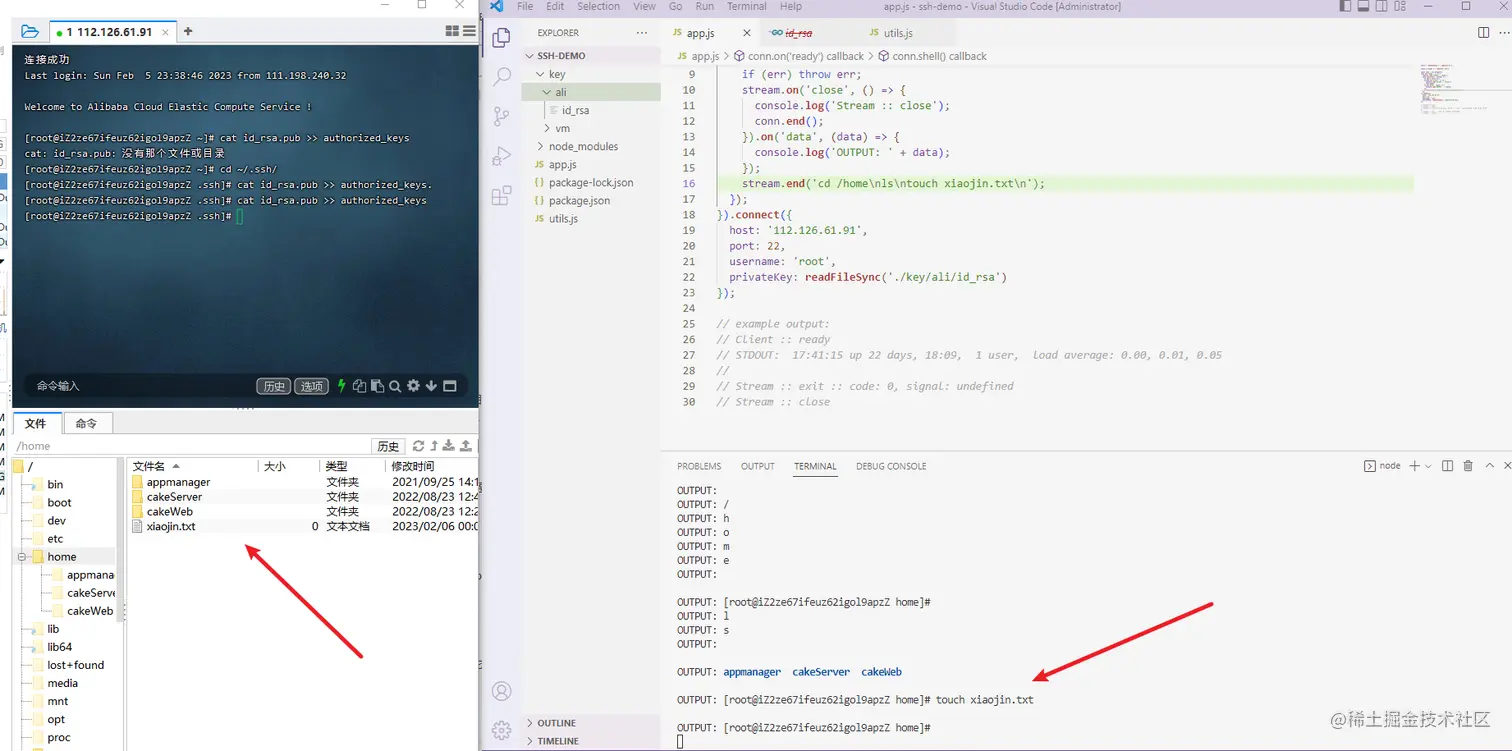Click the 选项 button in command input bar
This screenshot has height=751, width=1512.
click(312, 386)
